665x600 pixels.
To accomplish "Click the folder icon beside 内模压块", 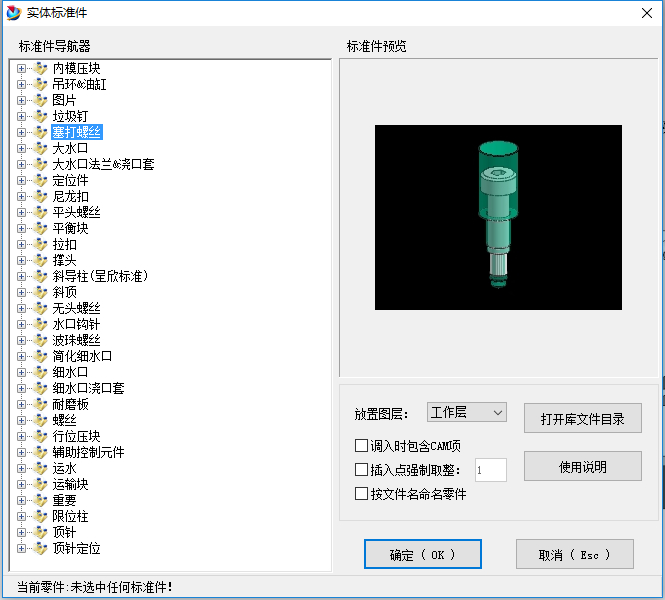I will (40, 68).
